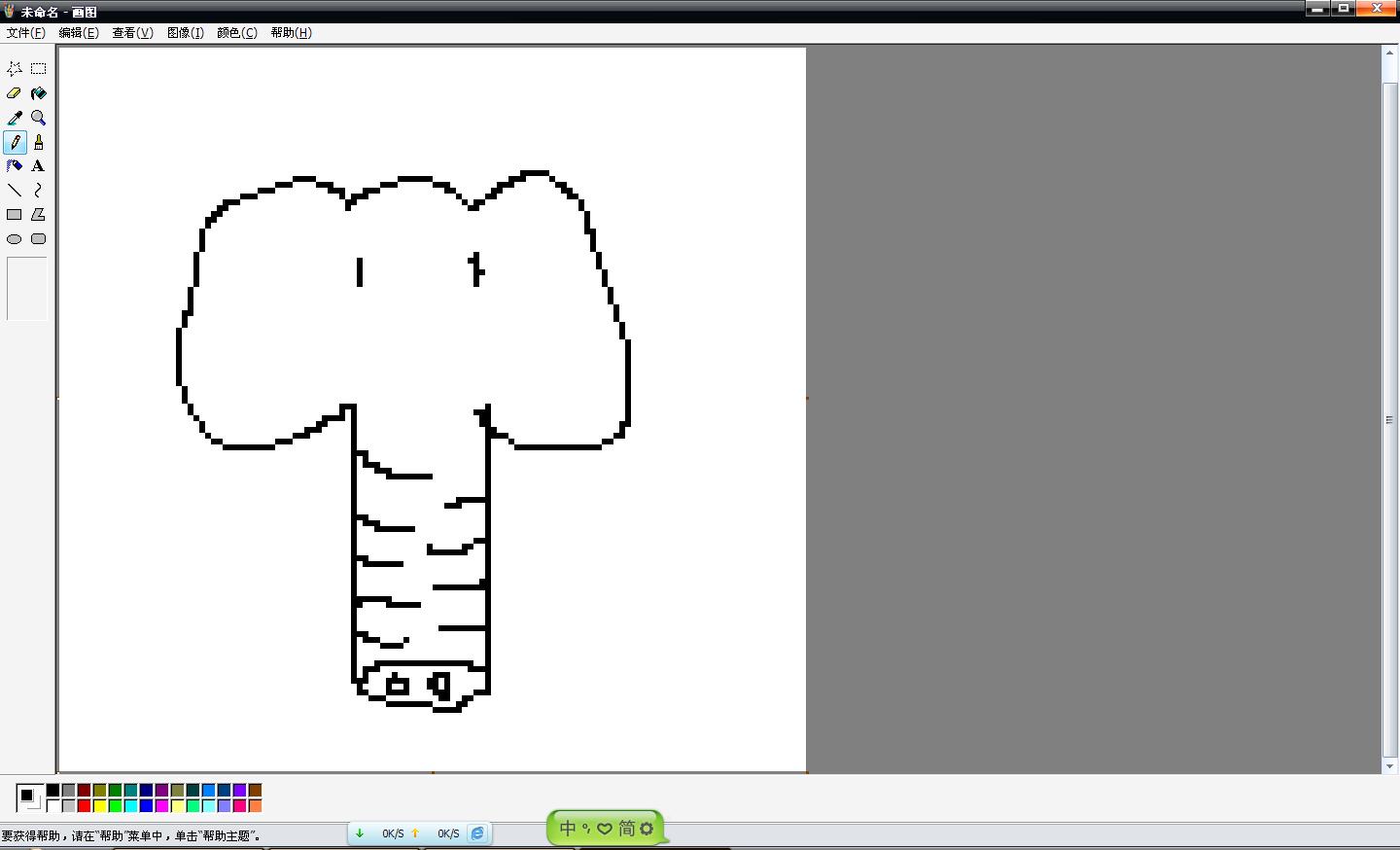Open the 编辑(E) menu
The image size is (1400, 850).
click(79, 32)
